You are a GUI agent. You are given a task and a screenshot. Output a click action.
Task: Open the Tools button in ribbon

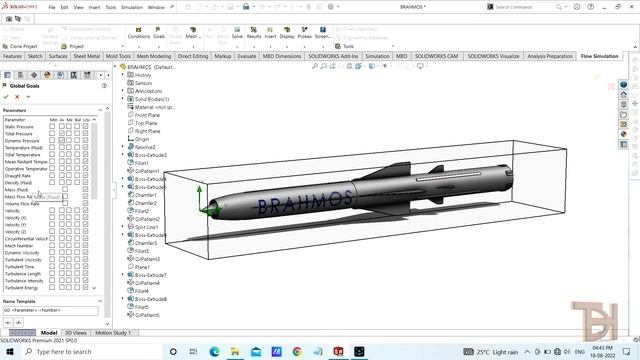tap(344, 47)
